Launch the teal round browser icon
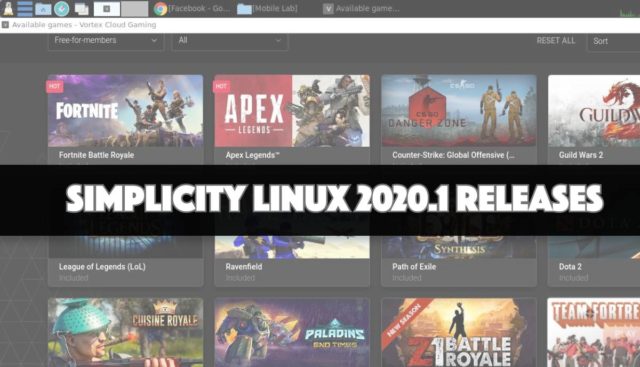Image resolution: width=640 pixels, height=367 pixels. [62, 9]
